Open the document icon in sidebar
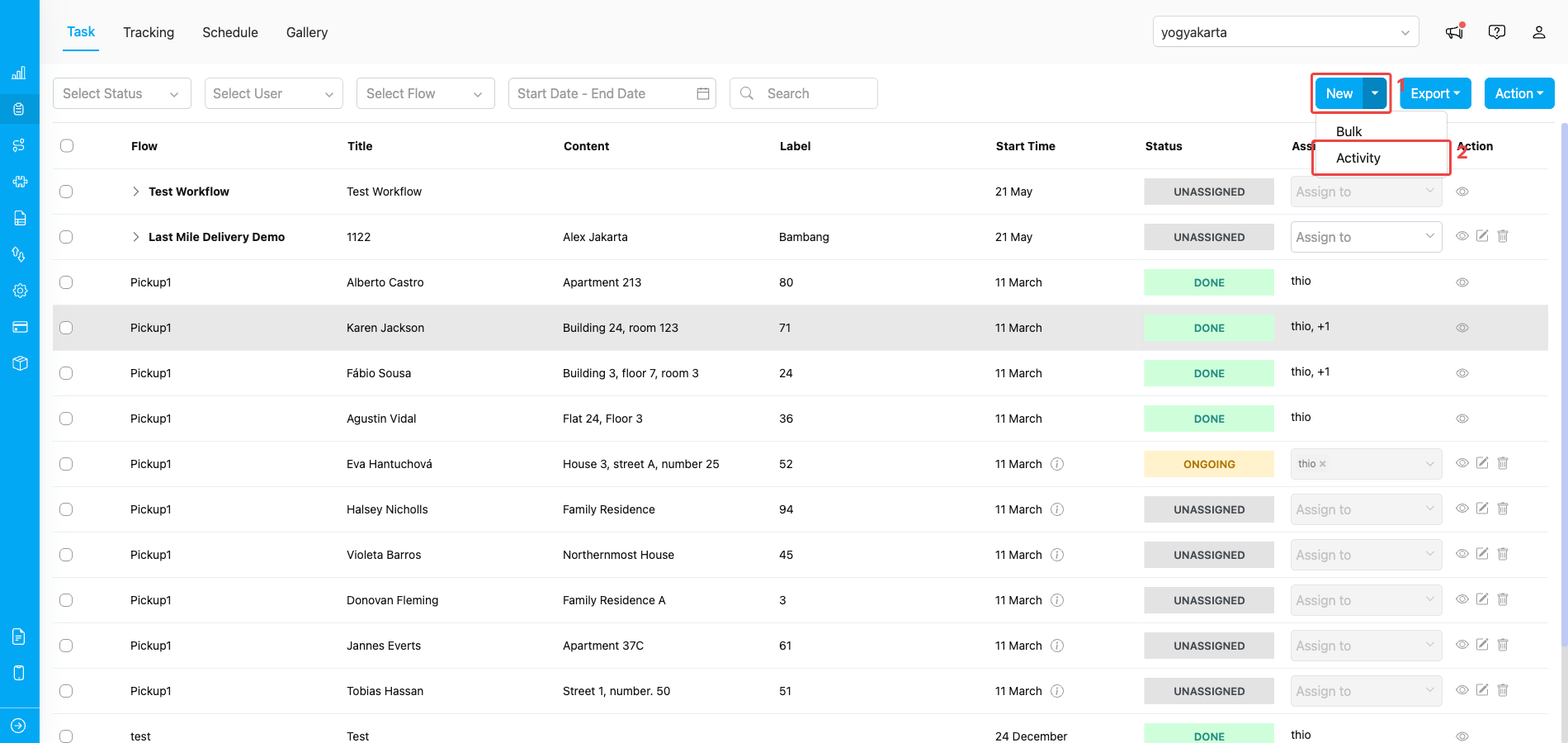Viewport: 1568px width, 743px height. [x=20, y=218]
